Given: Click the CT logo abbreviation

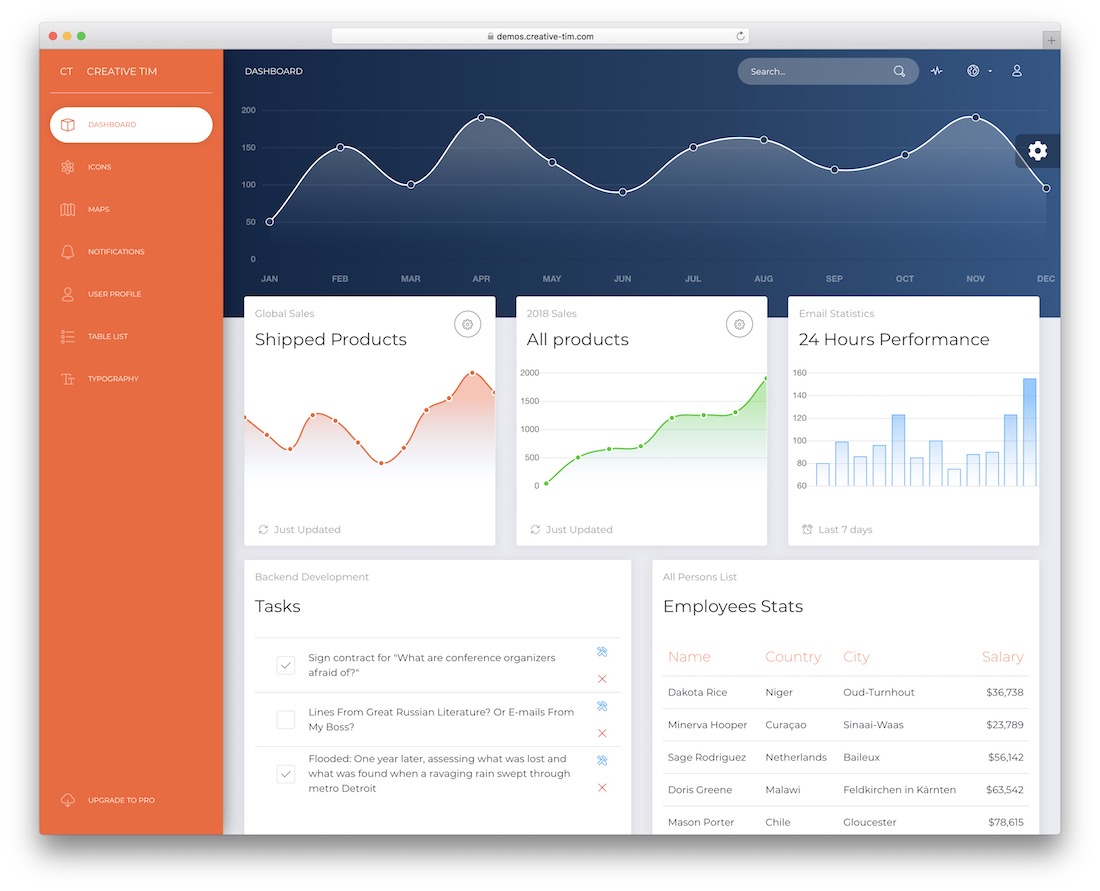Looking at the screenshot, I should point(66,72).
